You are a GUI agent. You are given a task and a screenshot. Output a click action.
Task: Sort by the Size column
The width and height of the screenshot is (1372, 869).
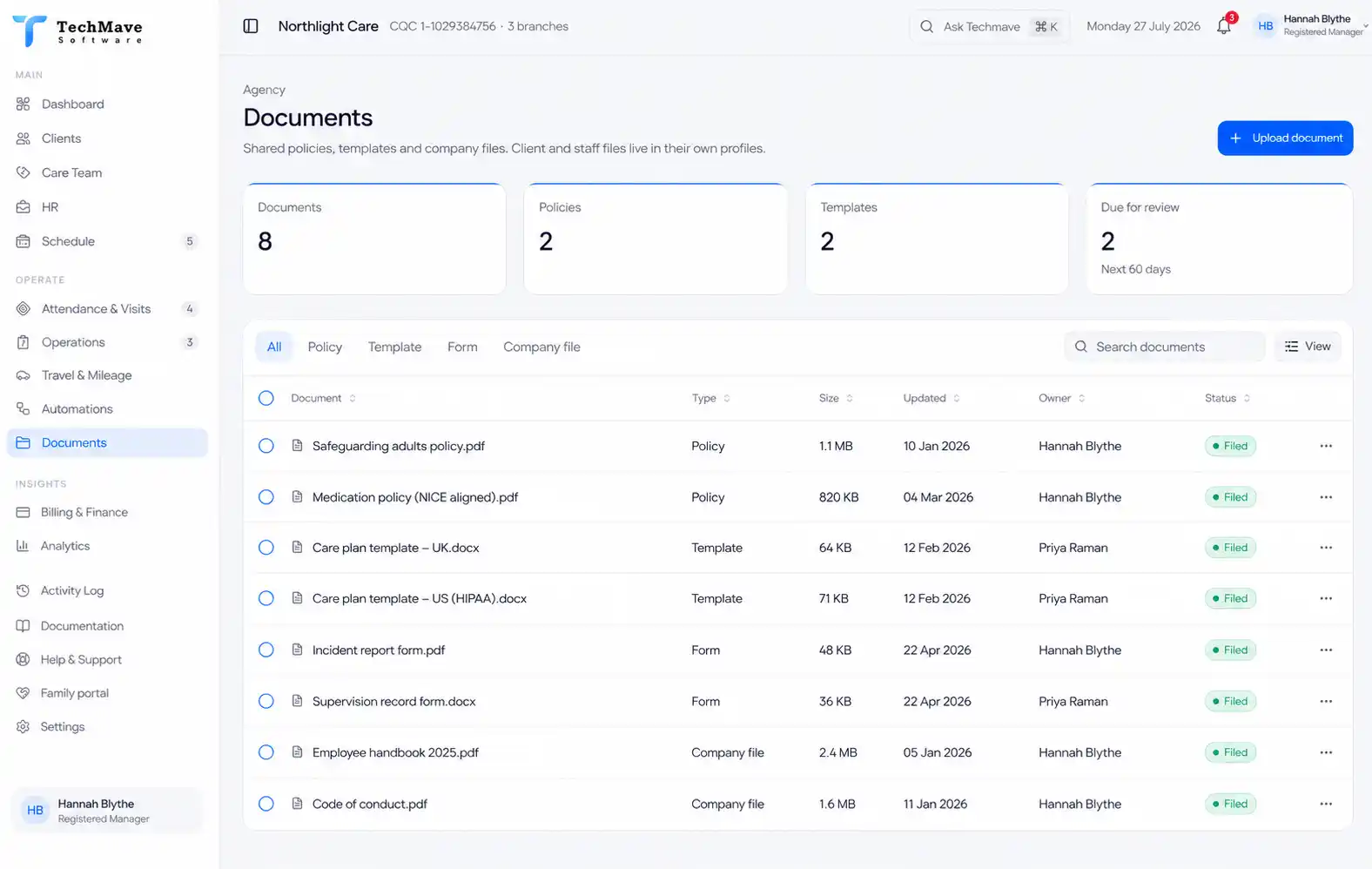click(x=836, y=398)
